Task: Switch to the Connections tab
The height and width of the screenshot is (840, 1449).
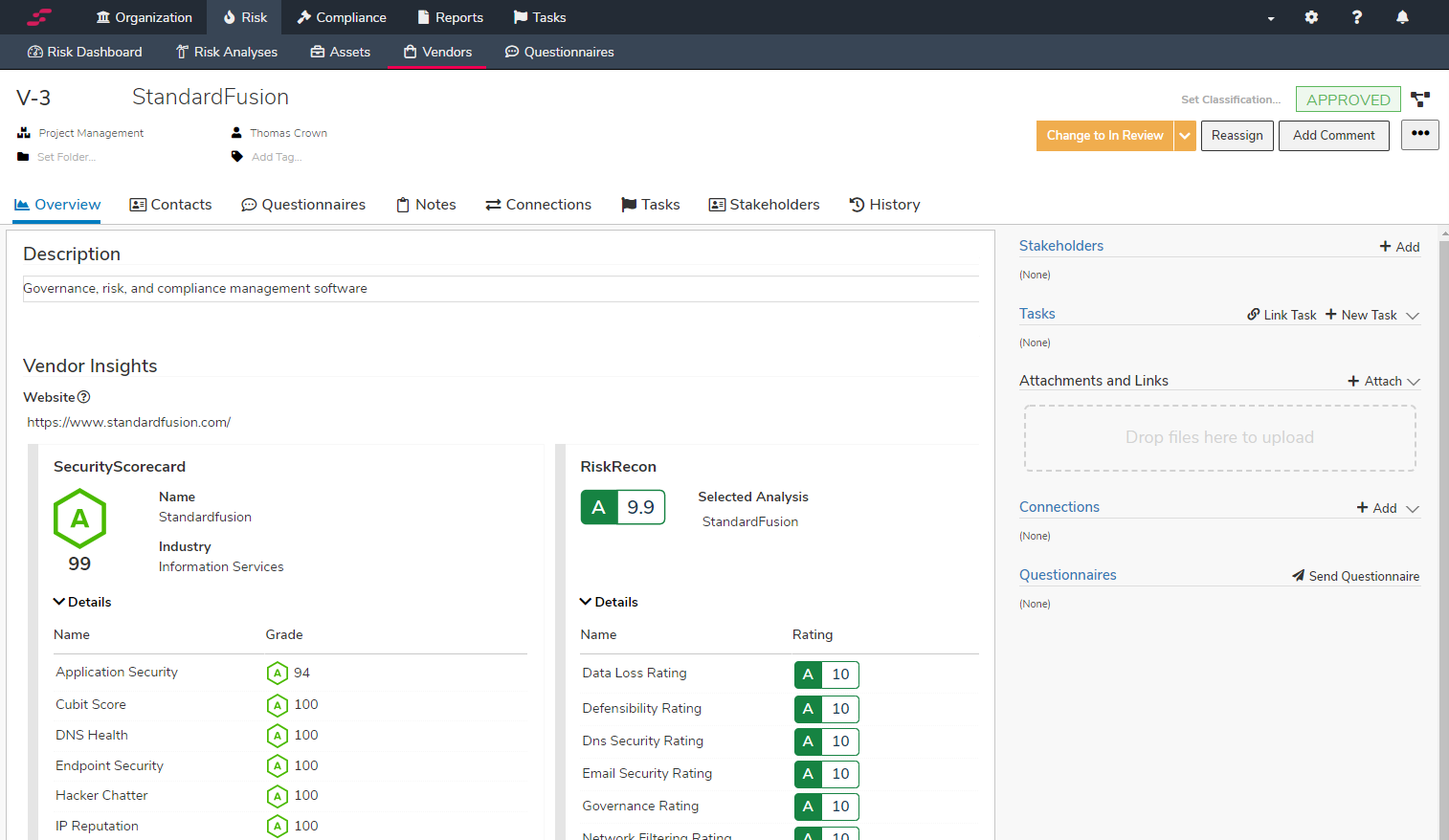Action: [x=539, y=205]
